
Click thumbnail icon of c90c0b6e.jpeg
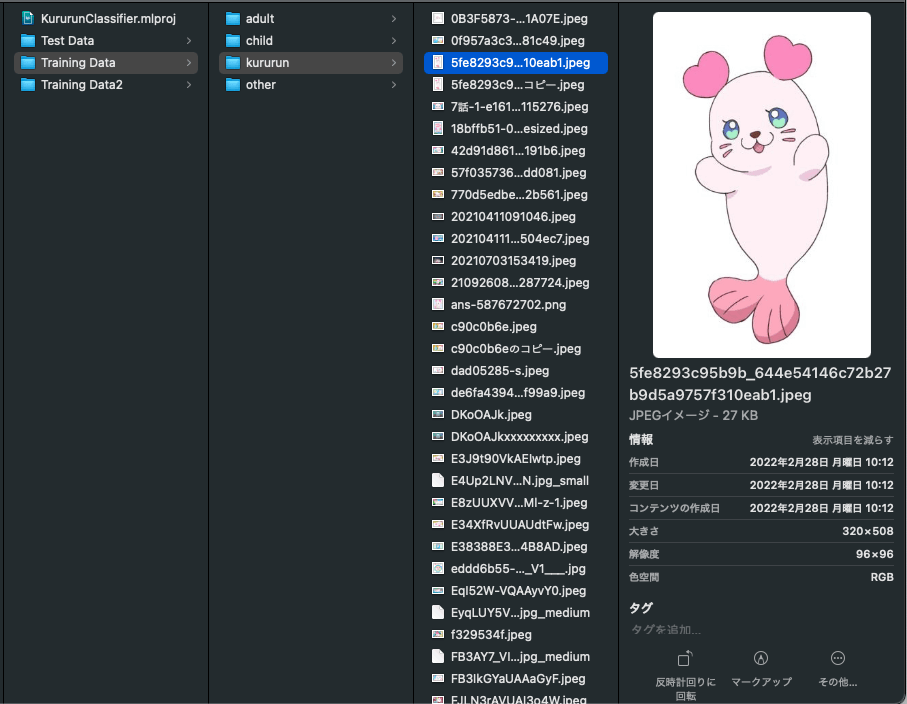[438, 326]
